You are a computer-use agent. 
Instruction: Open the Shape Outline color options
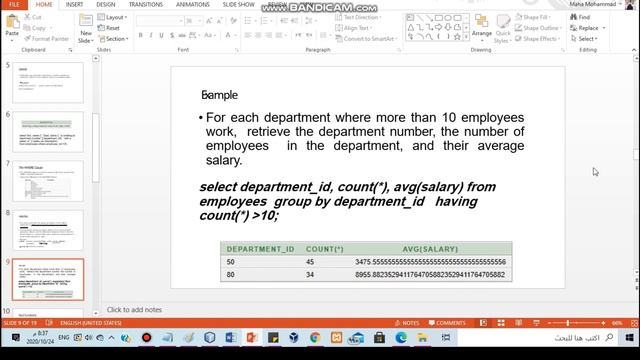538,28
